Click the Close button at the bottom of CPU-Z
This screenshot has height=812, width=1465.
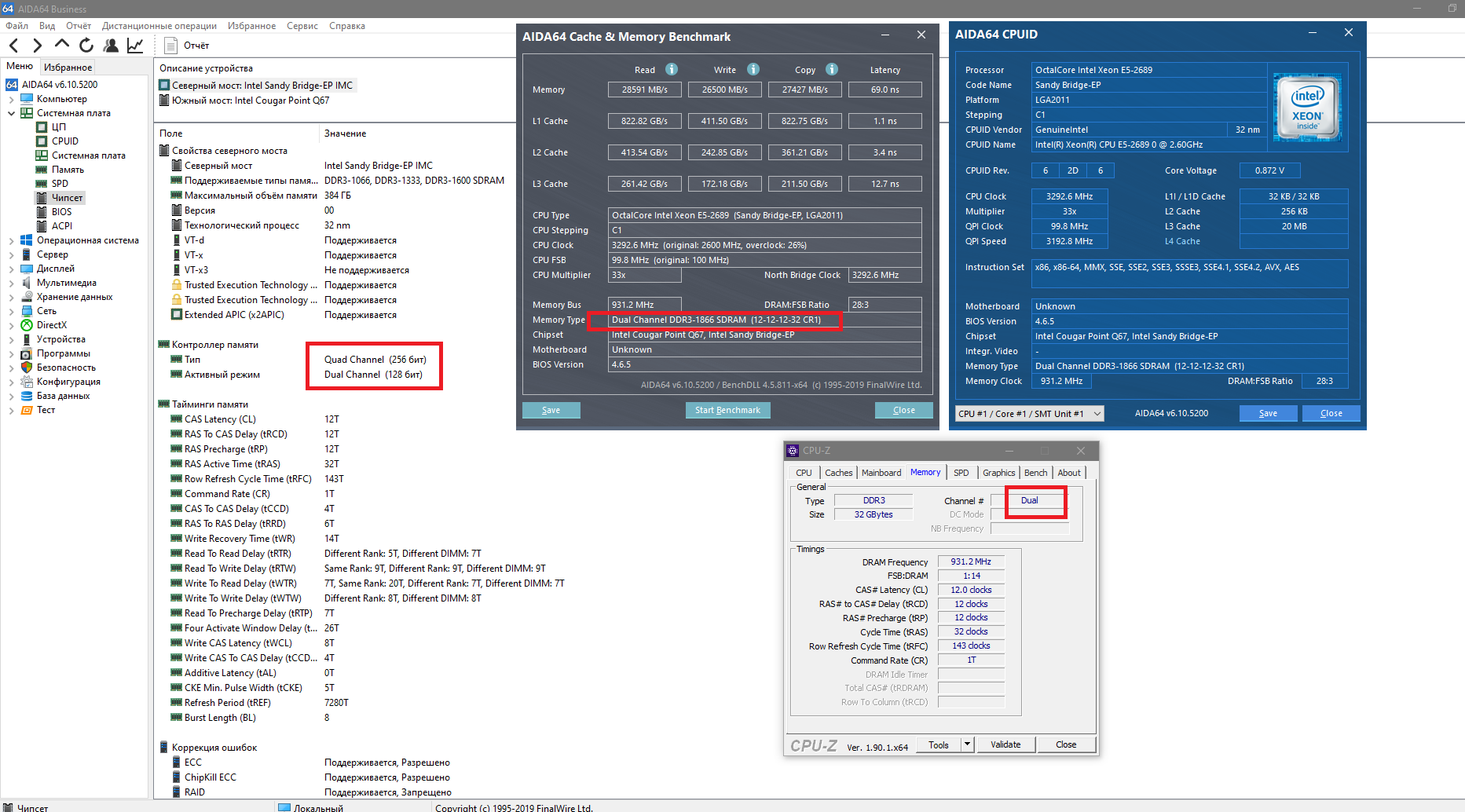1066,744
